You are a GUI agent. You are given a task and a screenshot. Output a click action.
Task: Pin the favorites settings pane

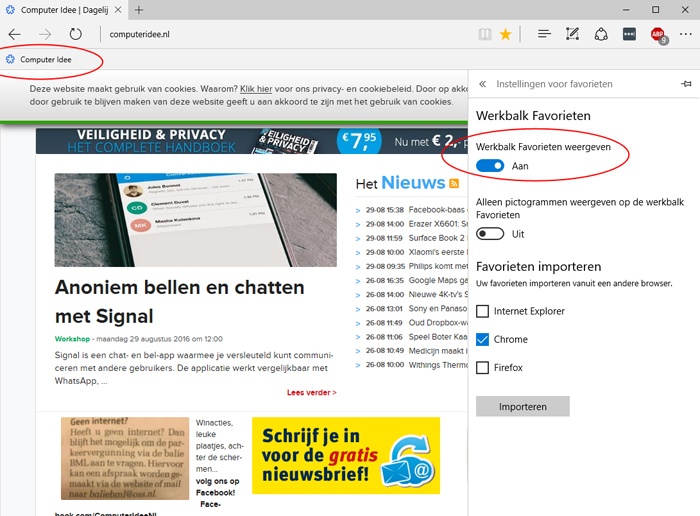click(x=686, y=84)
